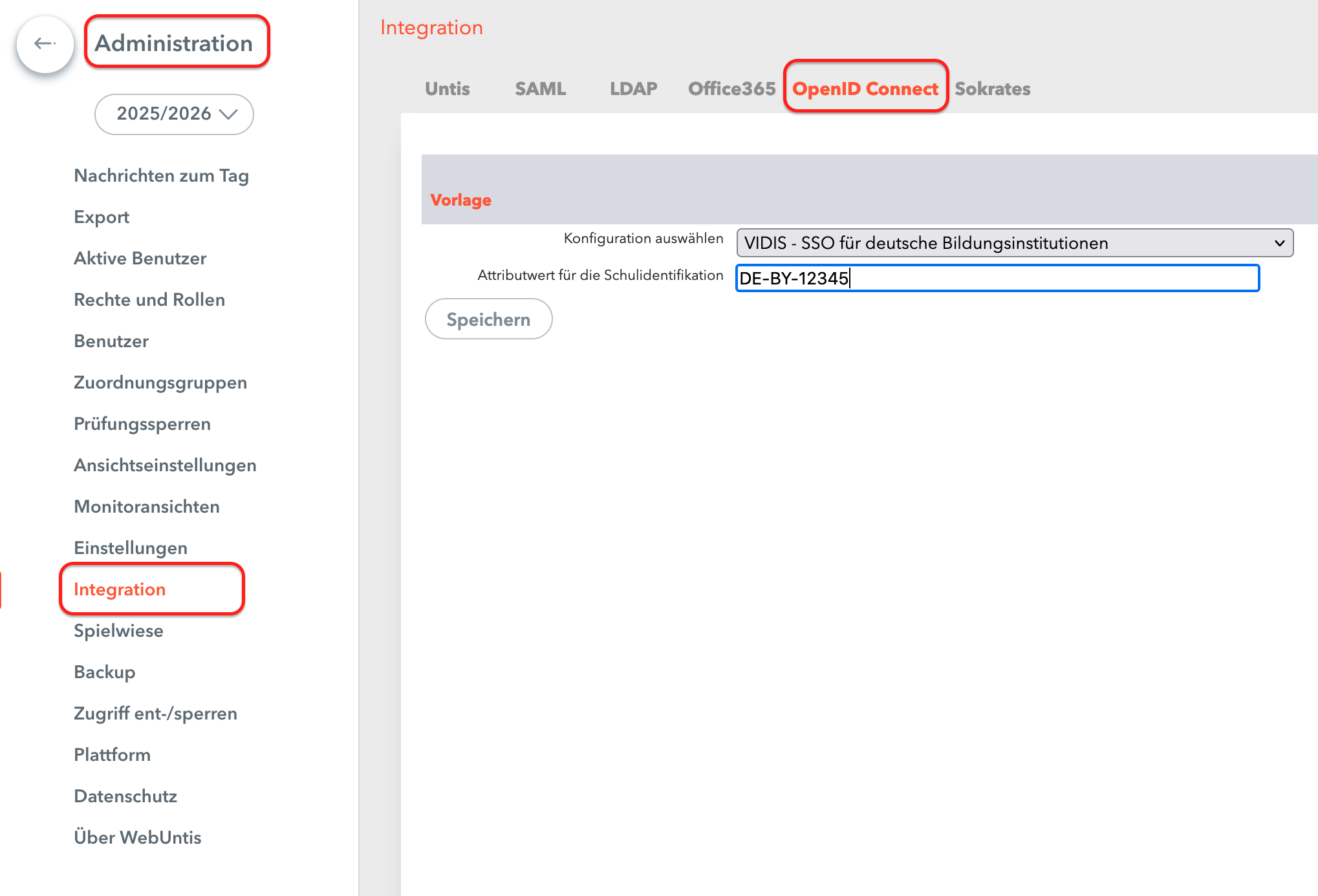Select Zuordnungsgruppen in the sidebar

click(160, 383)
